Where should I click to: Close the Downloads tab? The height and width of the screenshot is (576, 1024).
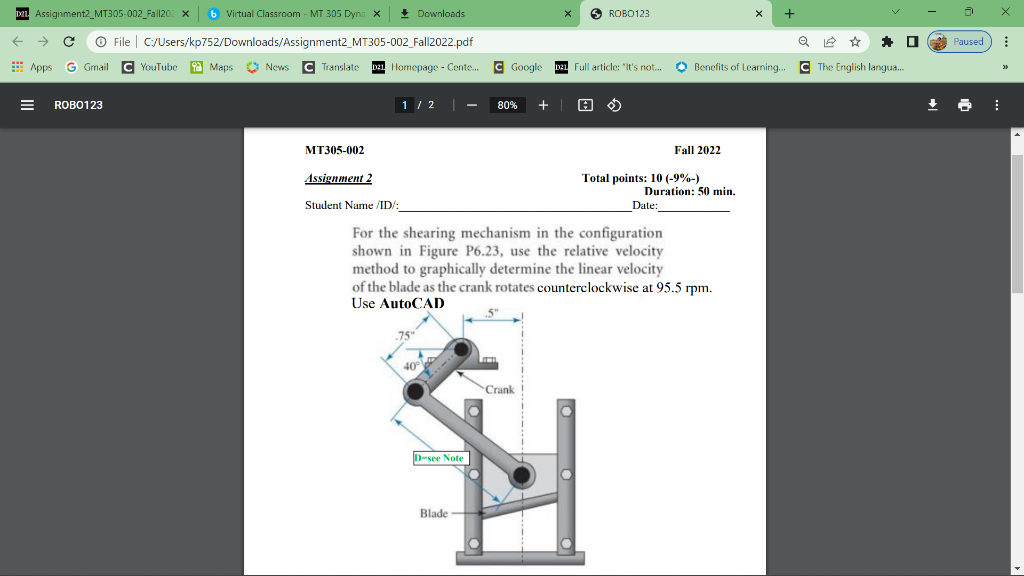[x=568, y=14]
